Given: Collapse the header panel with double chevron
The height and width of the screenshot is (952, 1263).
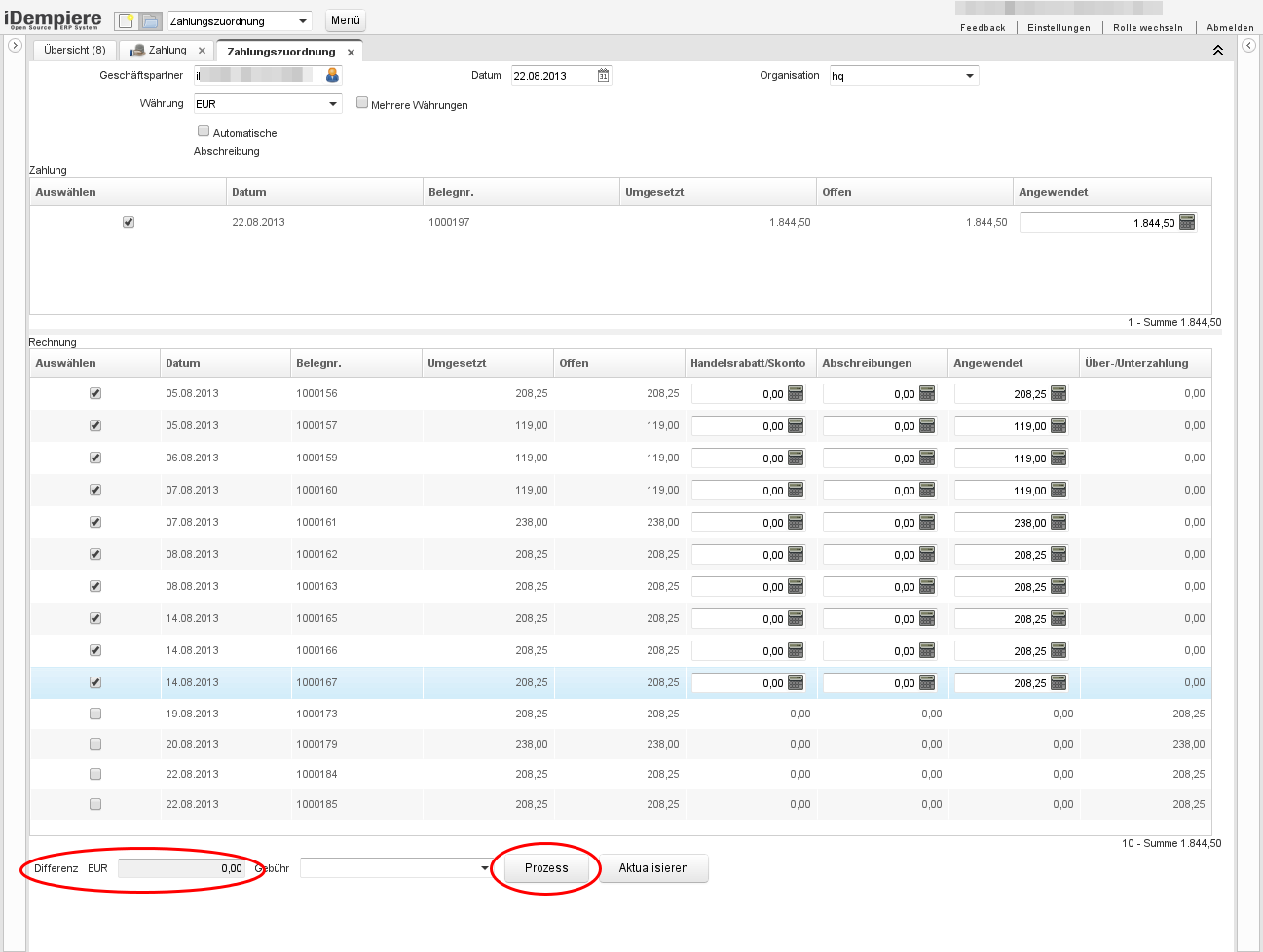Looking at the screenshot, I should [x=1218, y=50].
